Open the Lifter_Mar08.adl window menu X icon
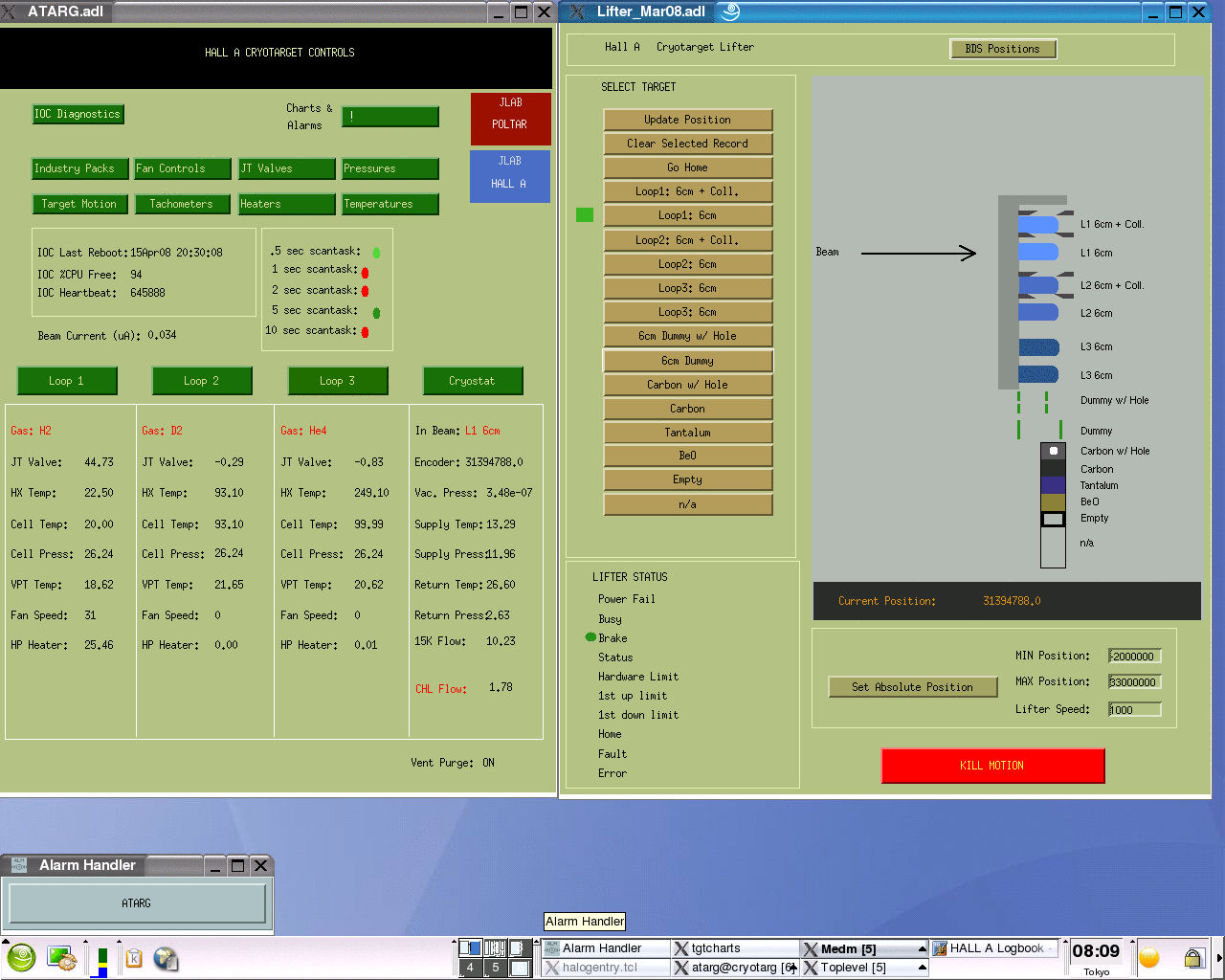Viewport: 1225px width, 980px height. tap(577, 11)
